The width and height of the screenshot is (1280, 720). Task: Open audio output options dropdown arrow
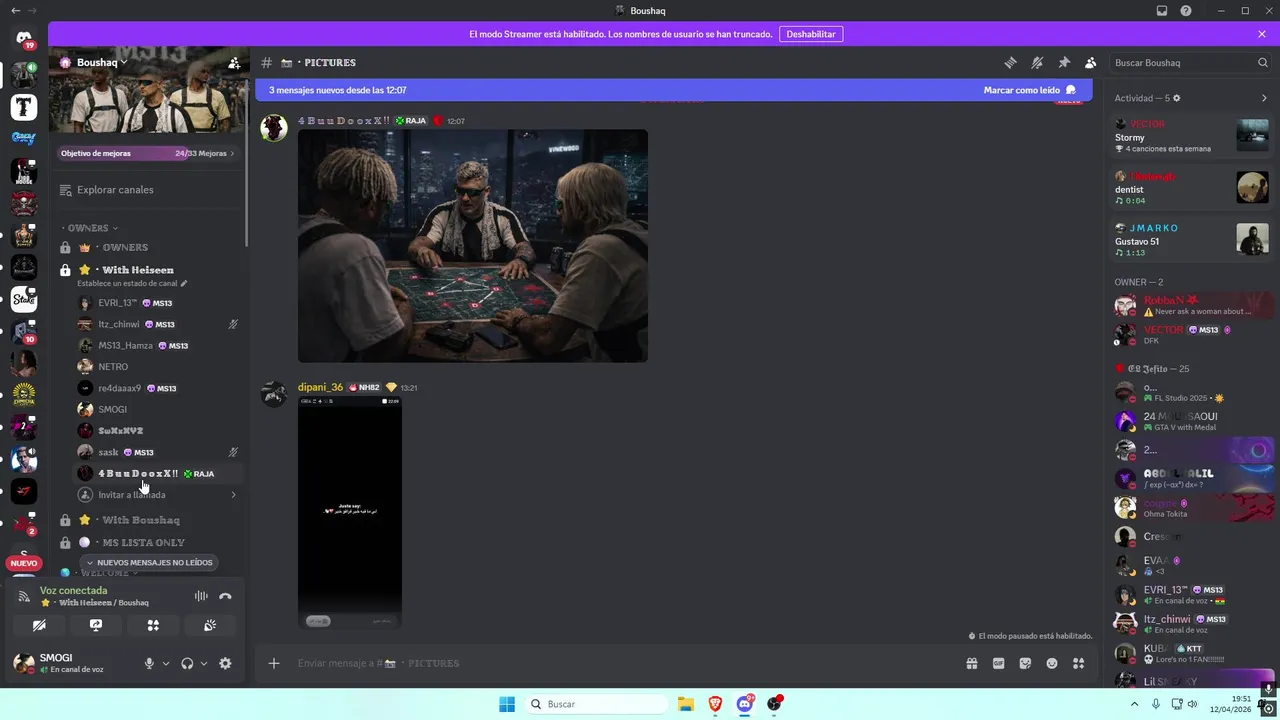[x=204, y=663]
